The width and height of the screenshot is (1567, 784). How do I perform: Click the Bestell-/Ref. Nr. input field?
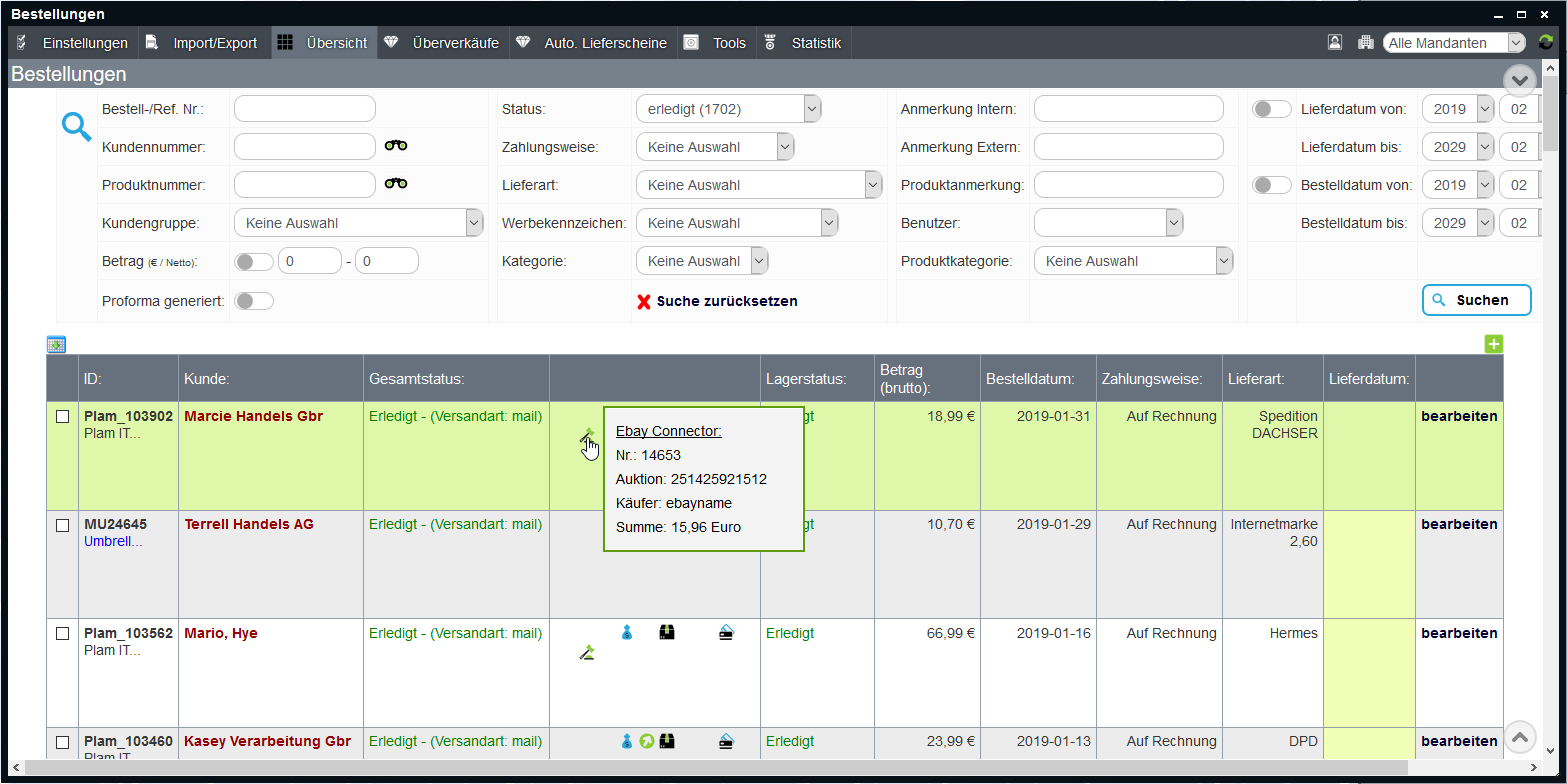click(x=305, y=109)
